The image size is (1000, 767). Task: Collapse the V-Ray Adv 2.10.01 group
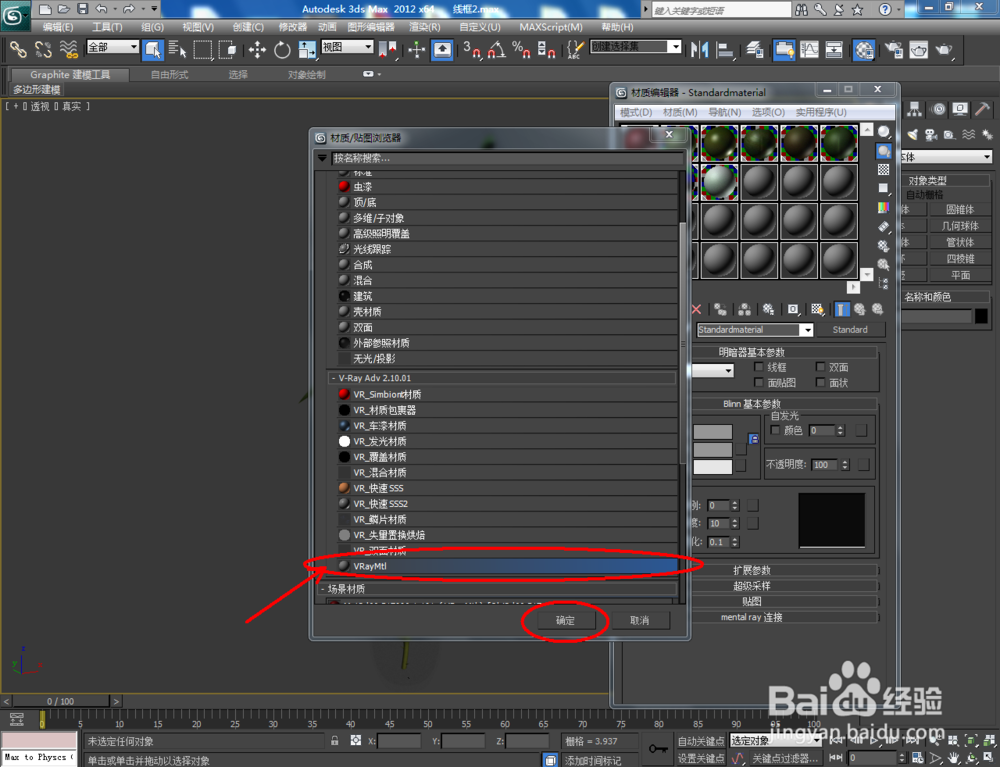(x=334, y=378)
